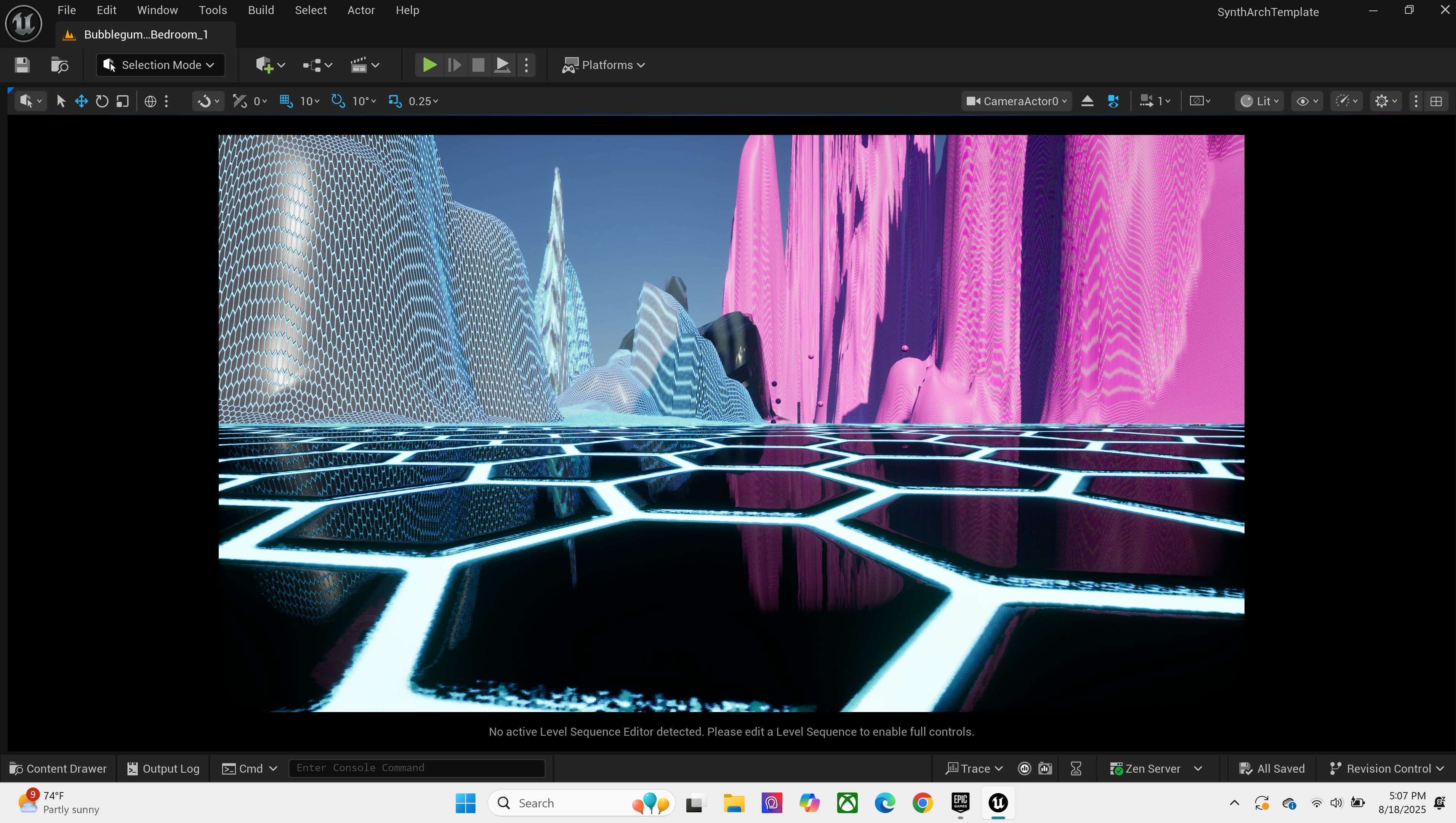Toggle grid position snapping icon

click(x=286, y=101)
